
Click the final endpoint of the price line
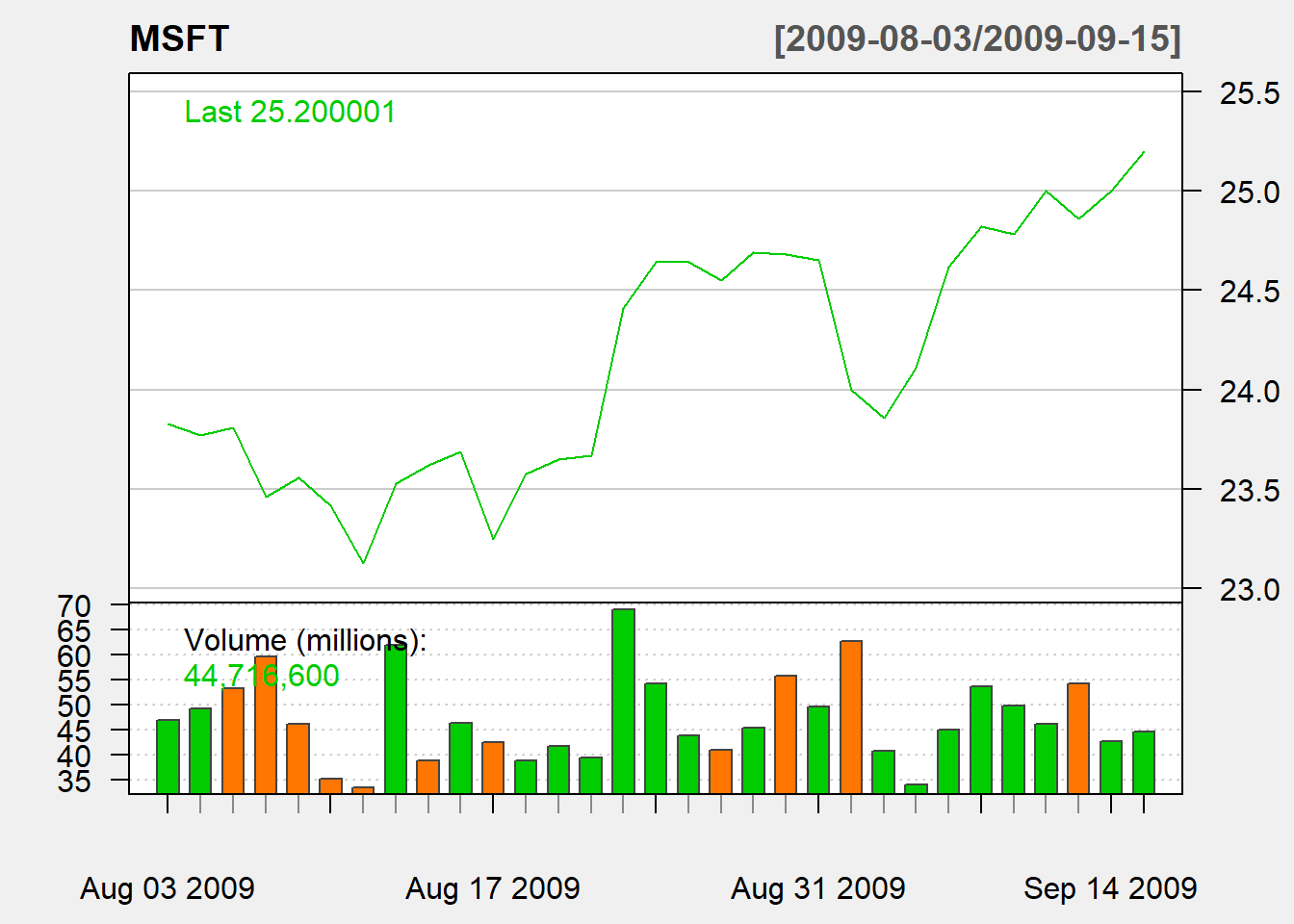click(x=1144, y=152)
